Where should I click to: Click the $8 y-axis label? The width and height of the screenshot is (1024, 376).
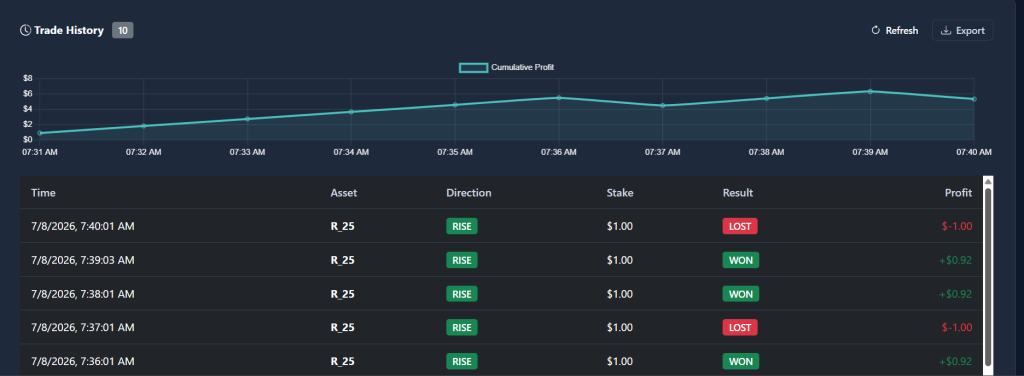[x=27, y=78]
